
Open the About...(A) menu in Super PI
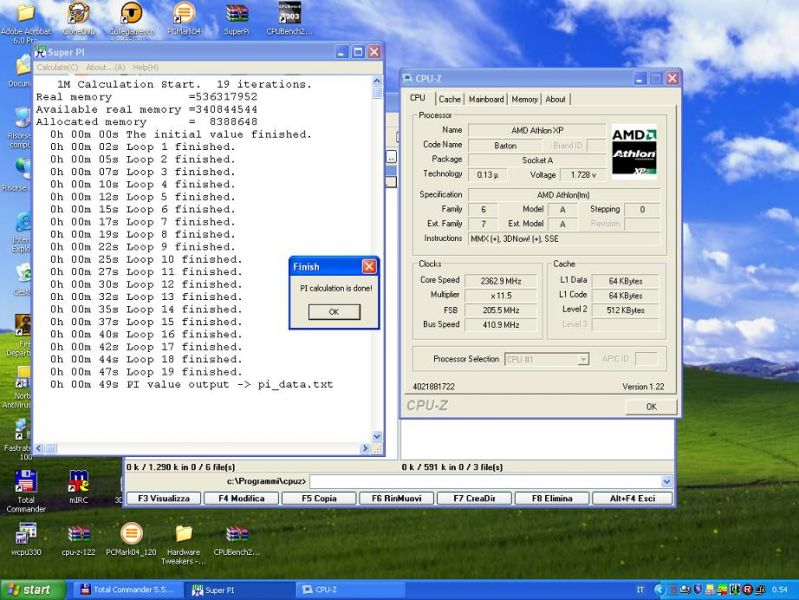click(105, 67)
